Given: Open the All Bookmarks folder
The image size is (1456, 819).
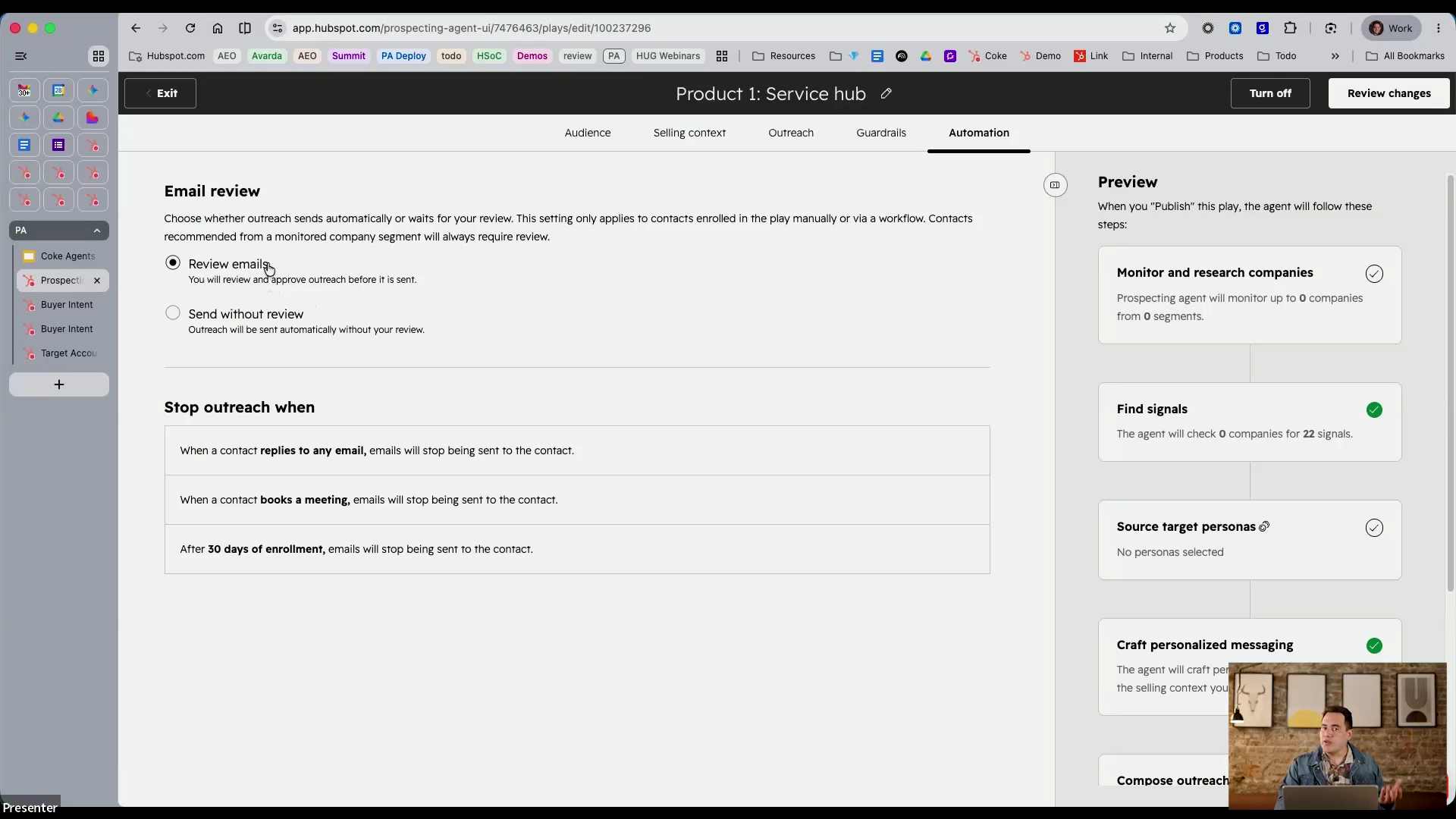Looking at the screenshot, I should [1404, 56].
